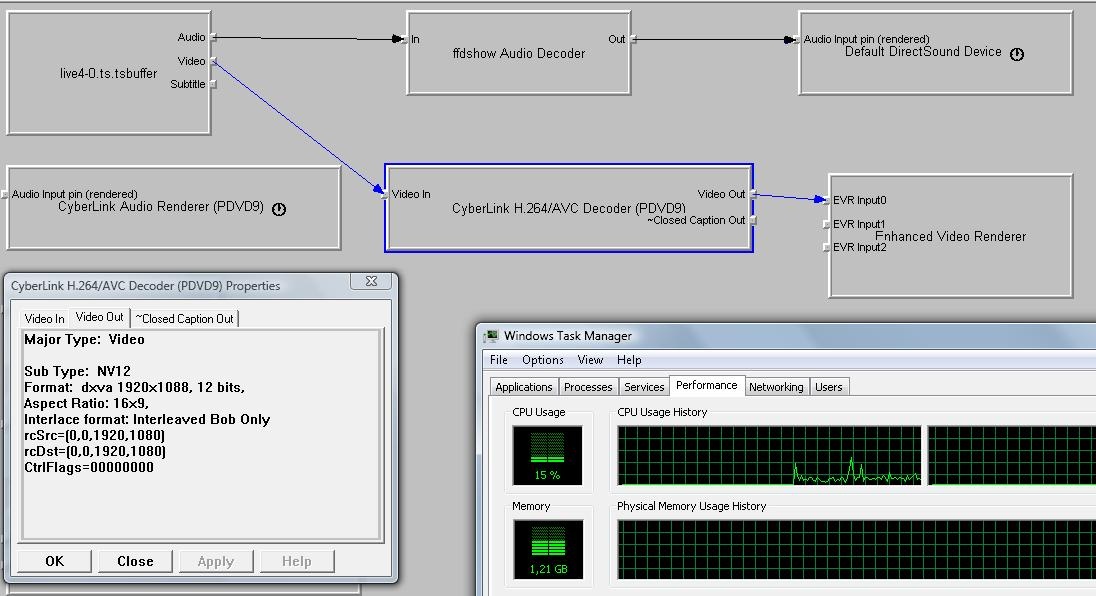Open the Help menu in Task Manager

(x=629, y=360)
